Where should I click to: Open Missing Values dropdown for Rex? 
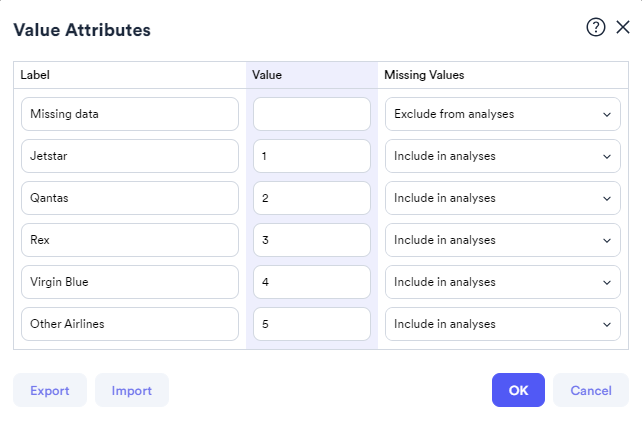(x=502, y=240)
